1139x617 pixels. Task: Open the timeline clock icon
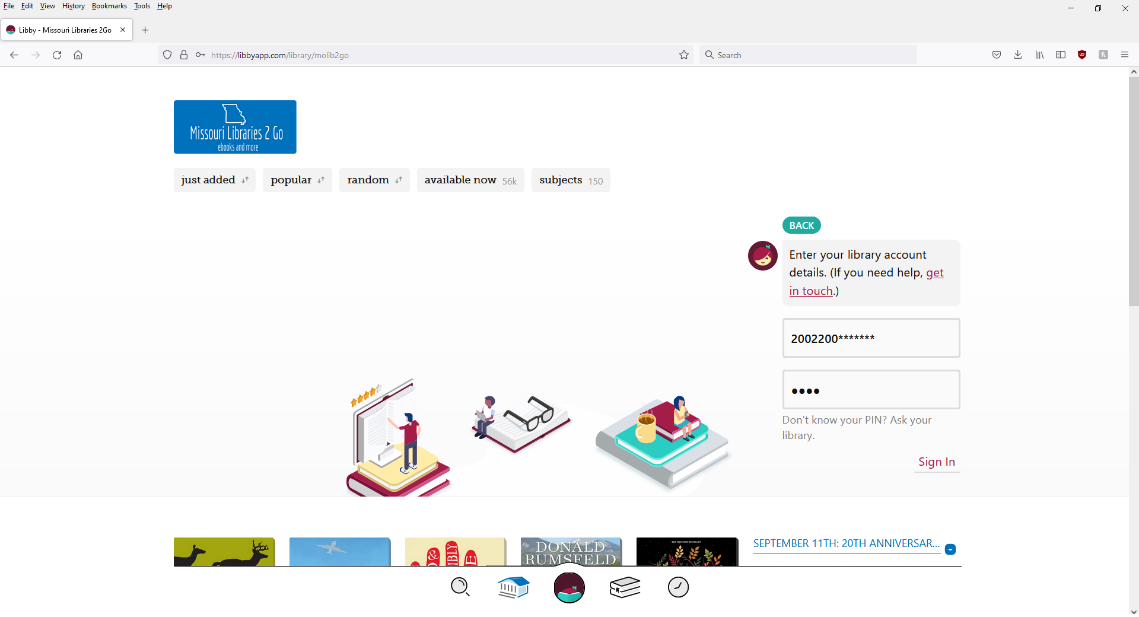pyautogui.click(x=678, y=586)
